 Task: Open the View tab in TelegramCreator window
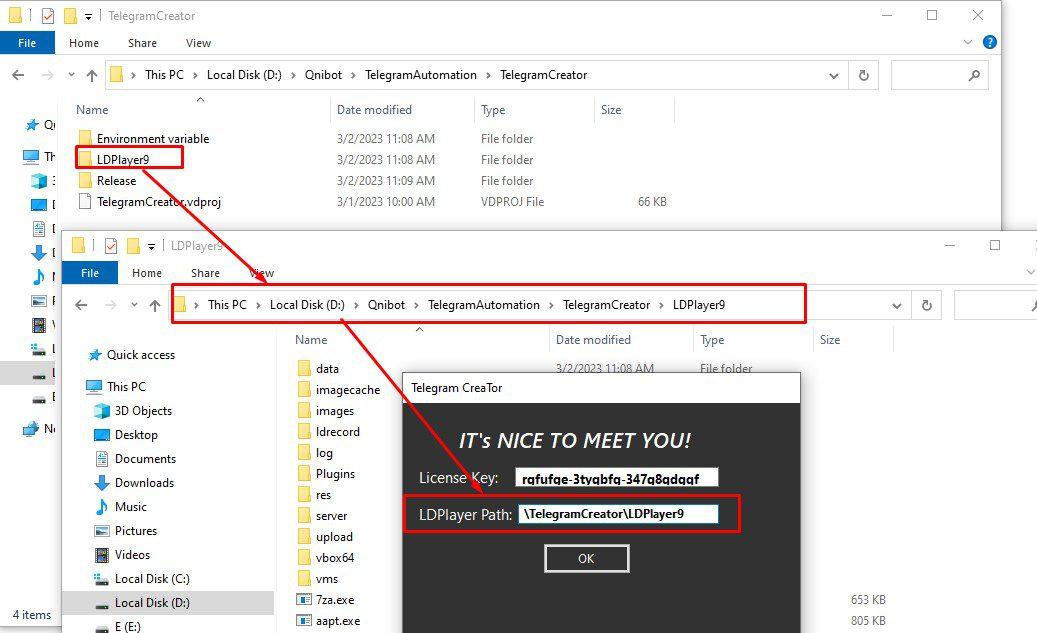(198, 43)
